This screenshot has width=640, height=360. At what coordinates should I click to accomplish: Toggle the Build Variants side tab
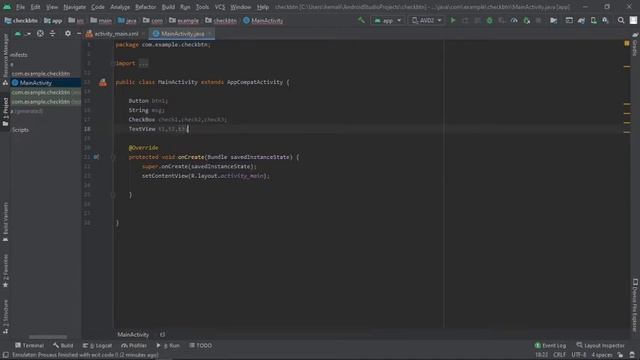pyautogui.click(x=5, y=222)
